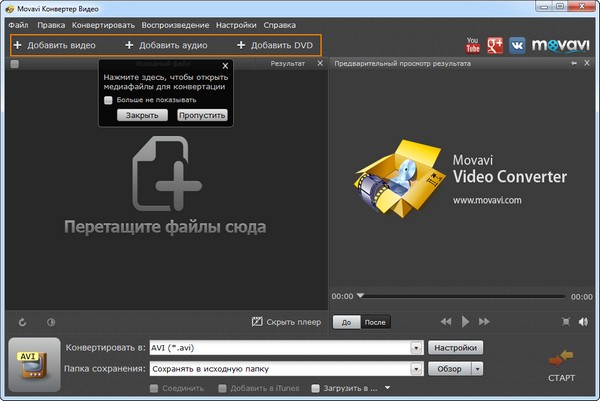Click the 'Пропустить' button in tooltip
Viewport: 600px width, 401px height.
point(202,115)
